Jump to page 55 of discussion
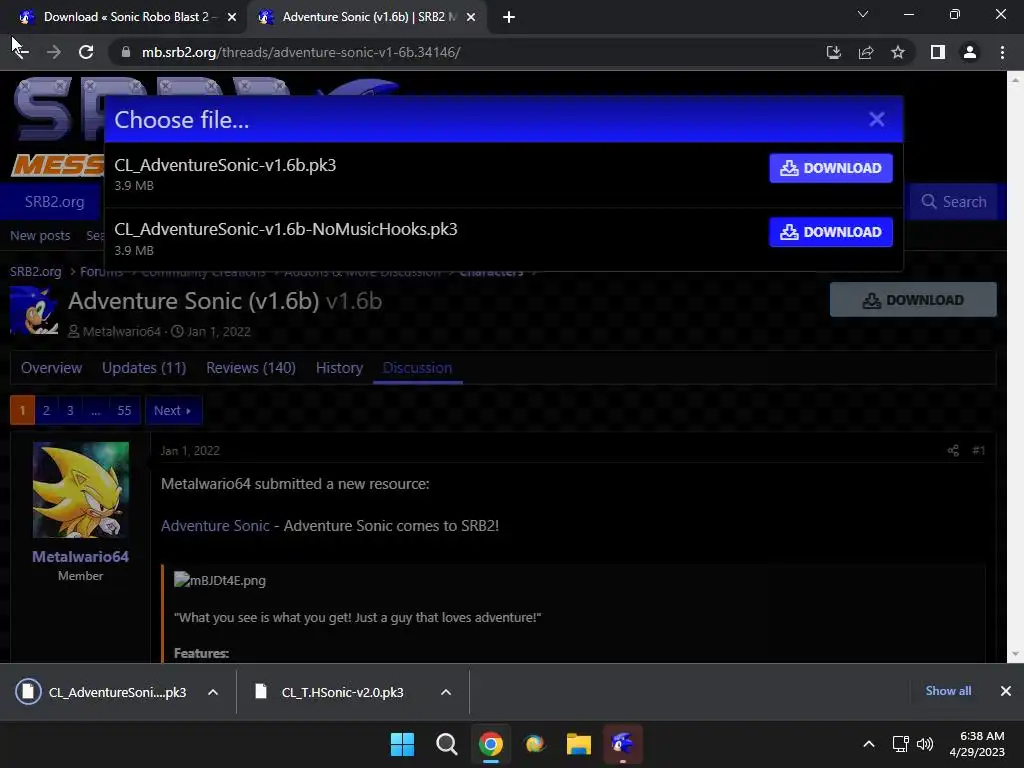 click(124, 410)
